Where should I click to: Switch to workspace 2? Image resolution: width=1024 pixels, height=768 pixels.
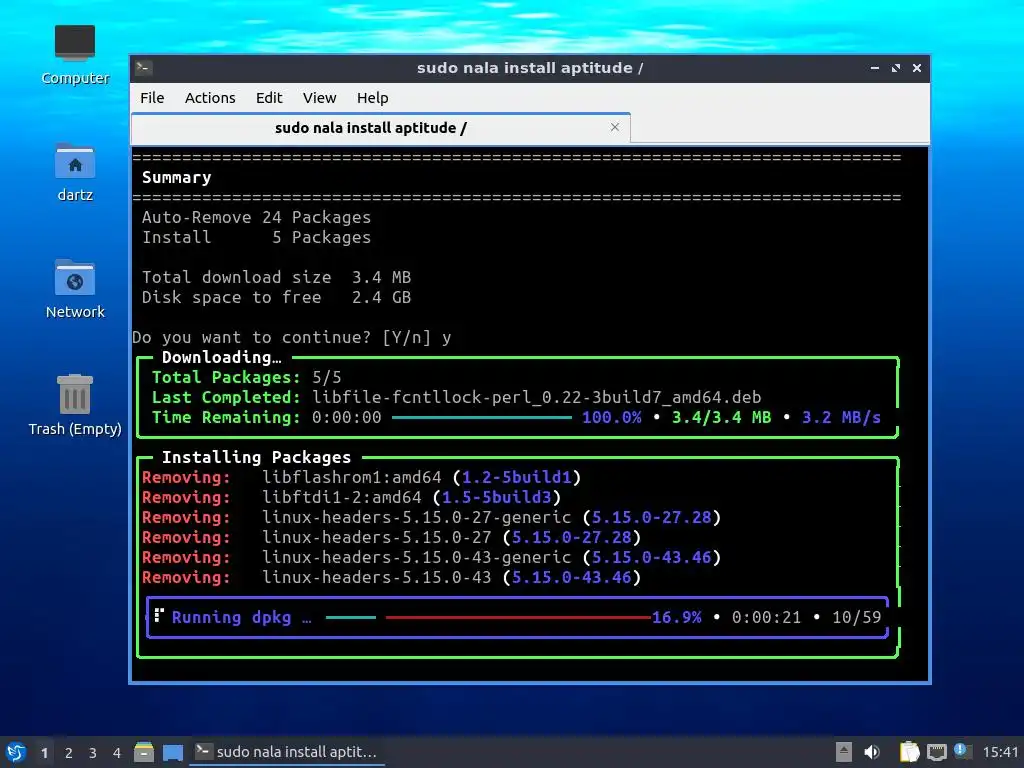tap(69, 753)
